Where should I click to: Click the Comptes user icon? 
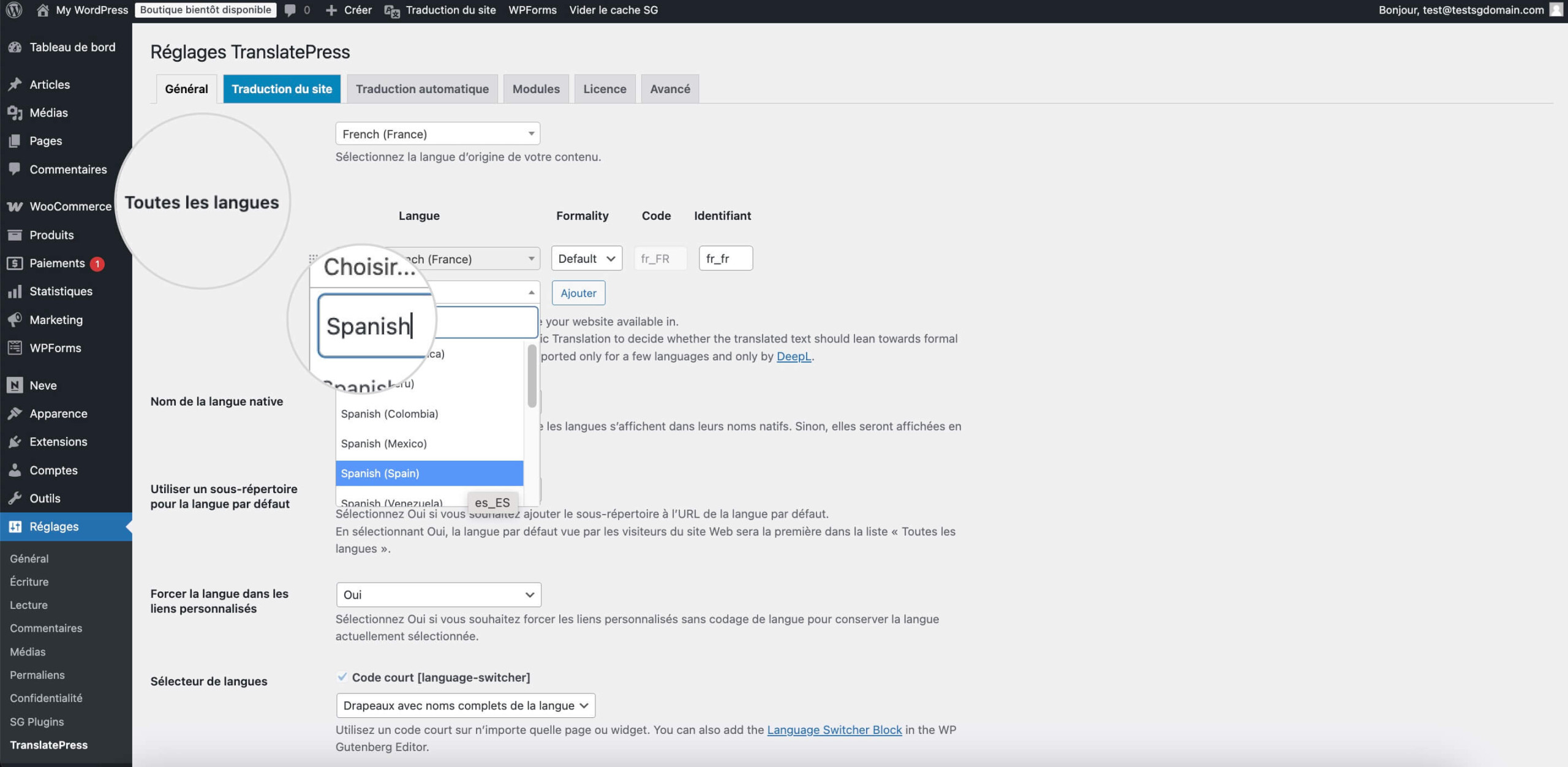15,470
